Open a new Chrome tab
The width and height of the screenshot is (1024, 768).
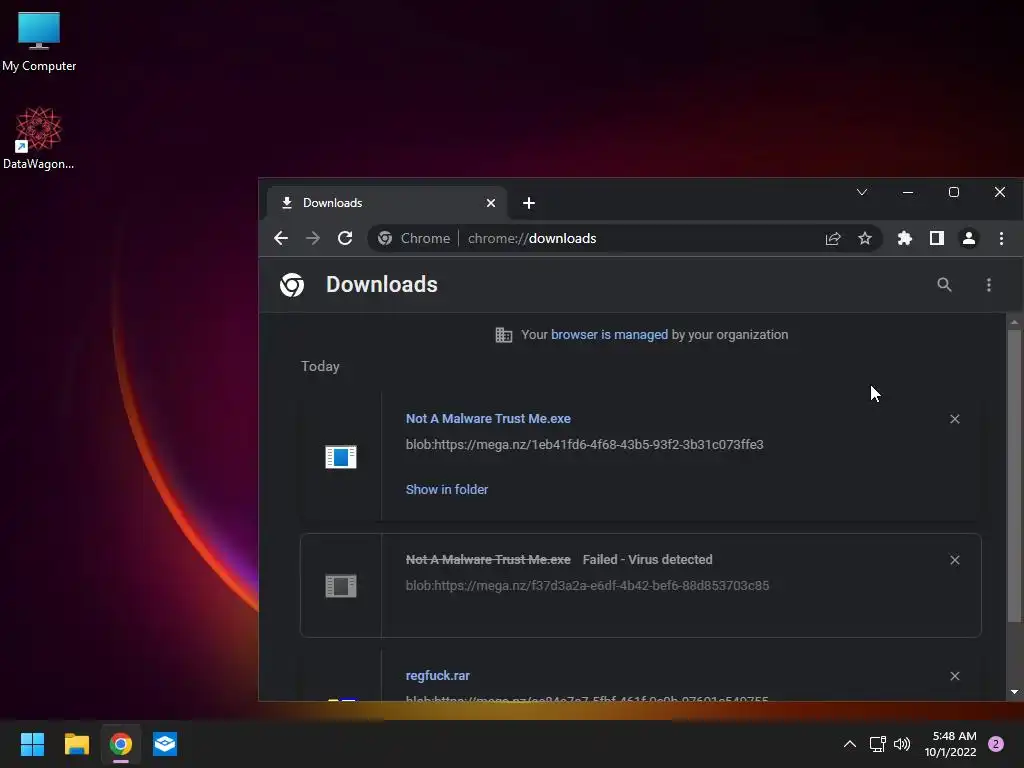point(529,203)
